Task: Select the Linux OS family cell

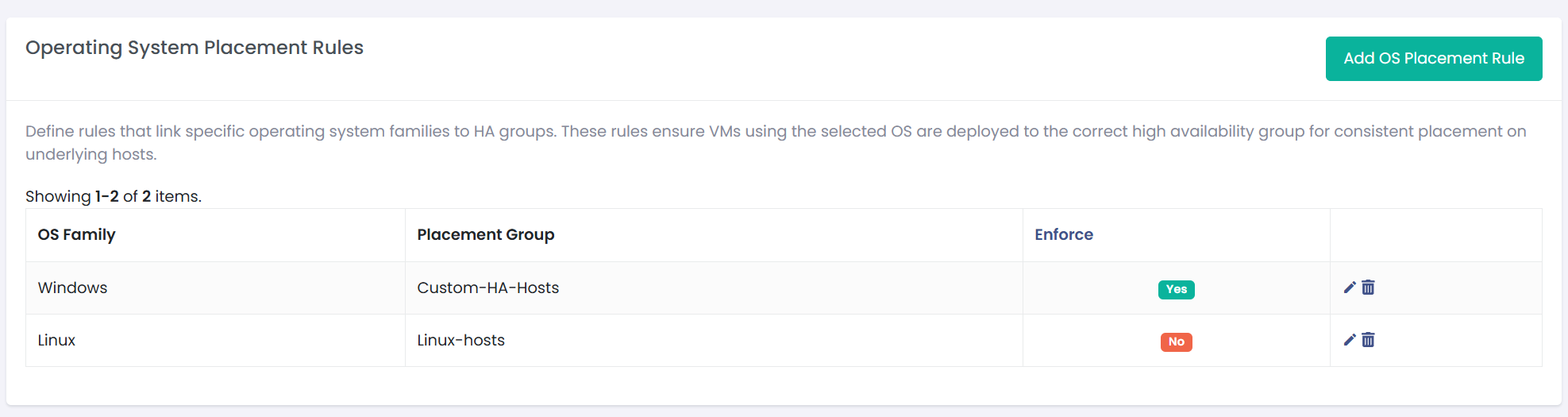Action: point(215,341)
